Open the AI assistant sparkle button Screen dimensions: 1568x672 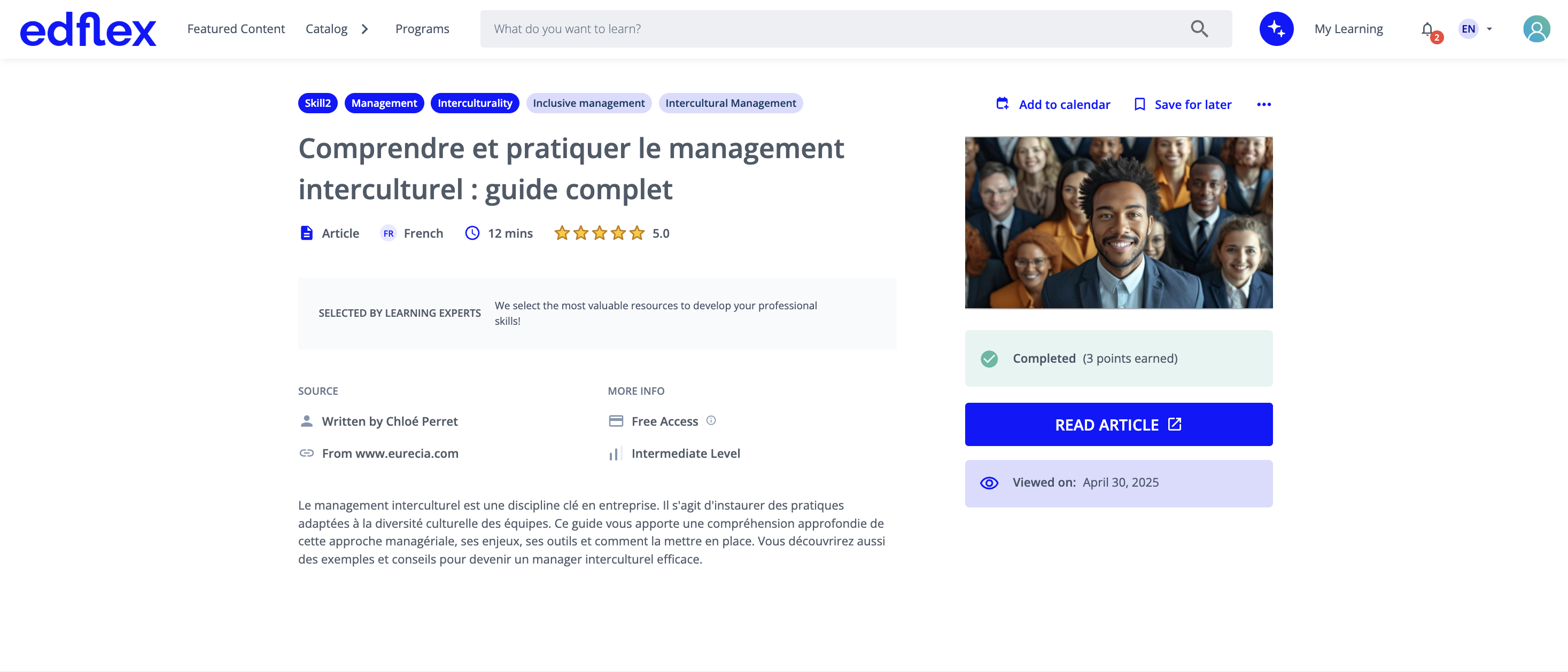[1276, 29]
